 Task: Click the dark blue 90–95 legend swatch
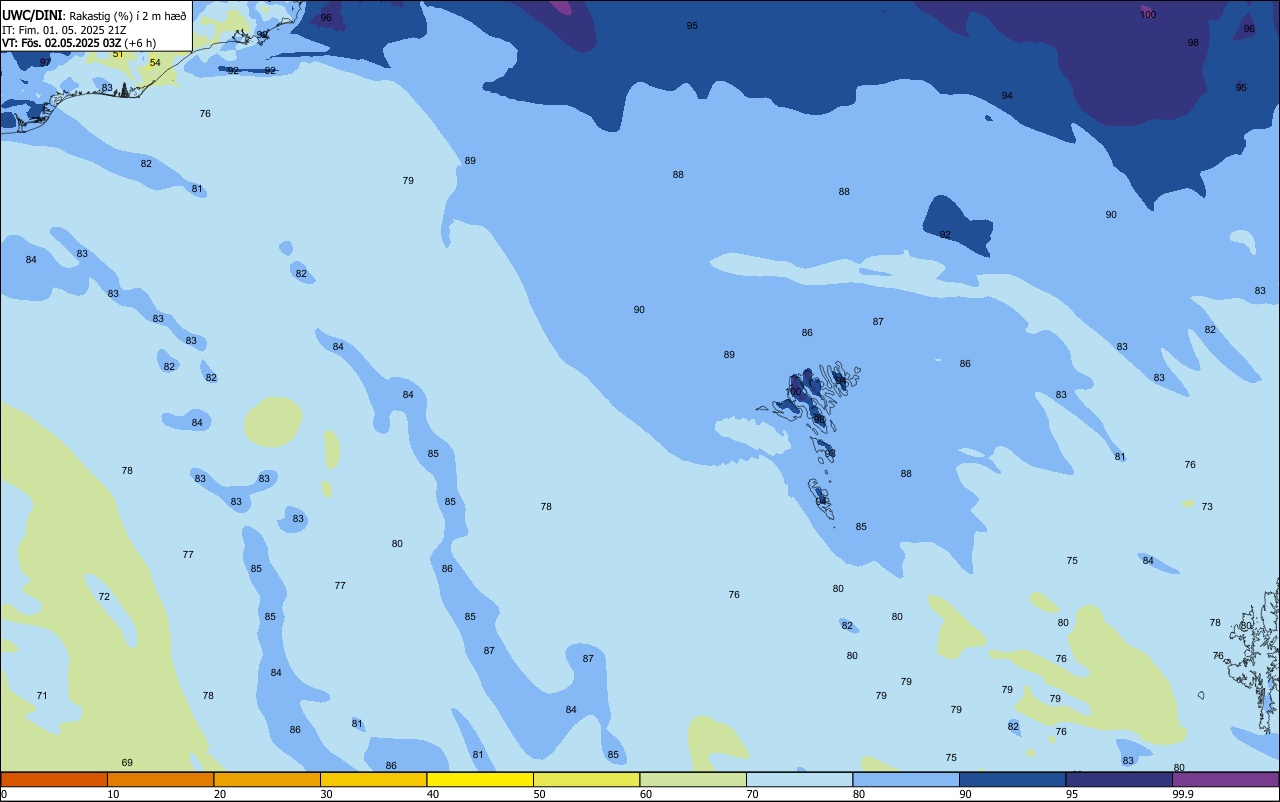point(1012,779)
